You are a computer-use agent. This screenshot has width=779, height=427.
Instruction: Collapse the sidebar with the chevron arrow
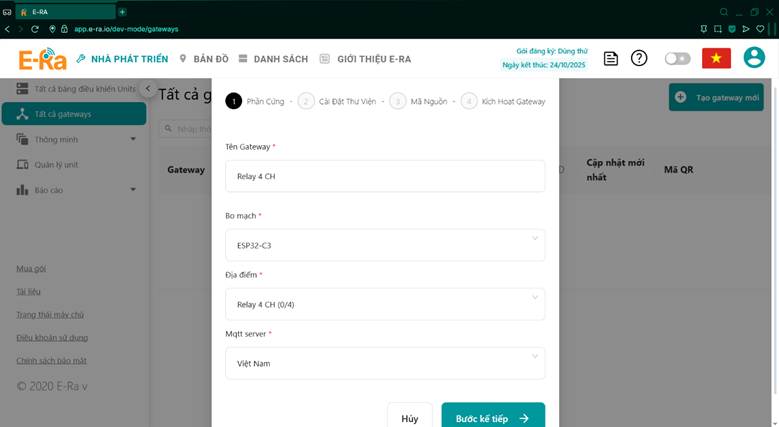point(148,88)
